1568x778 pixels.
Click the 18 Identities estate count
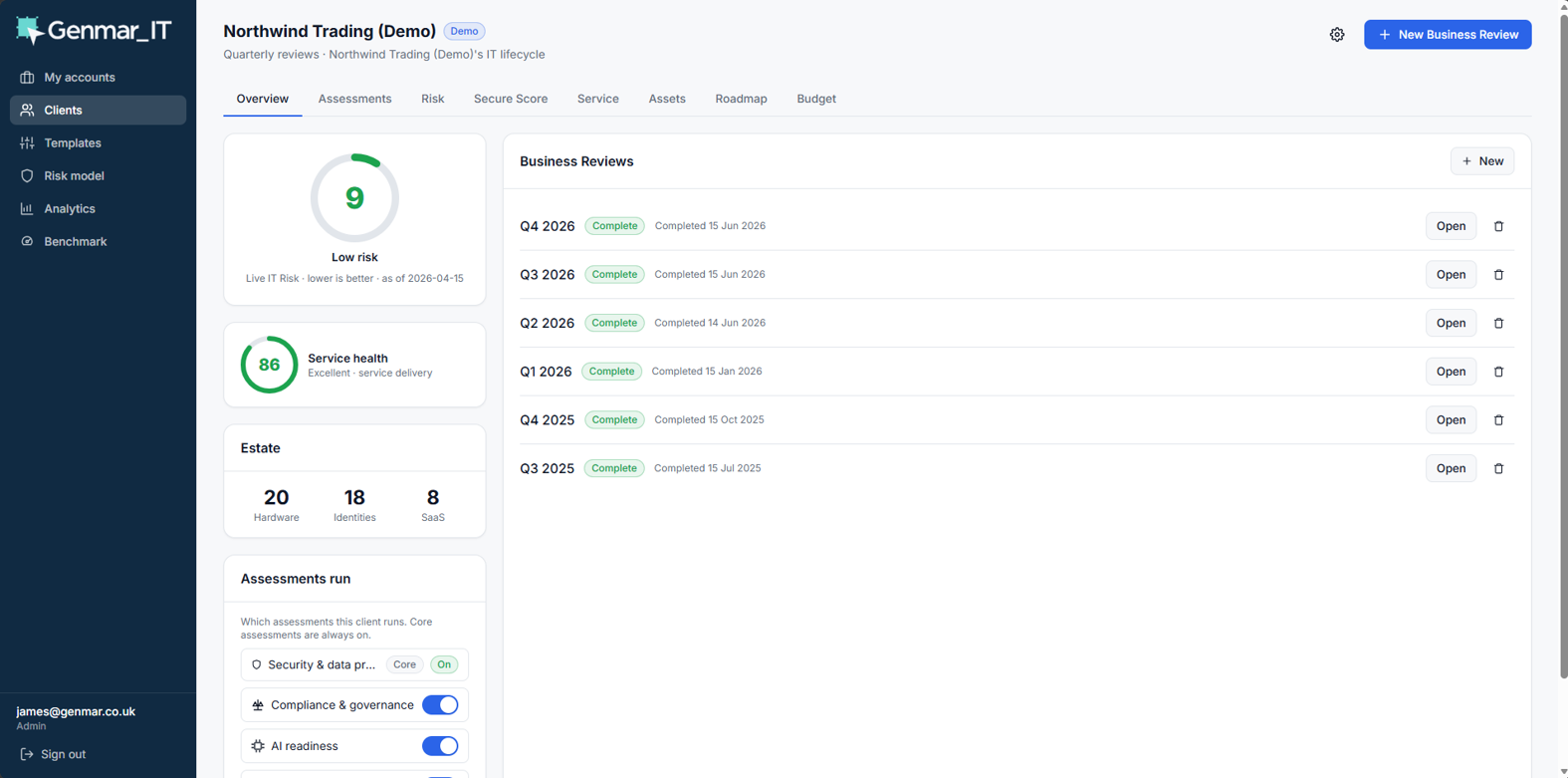coord(354,504)
